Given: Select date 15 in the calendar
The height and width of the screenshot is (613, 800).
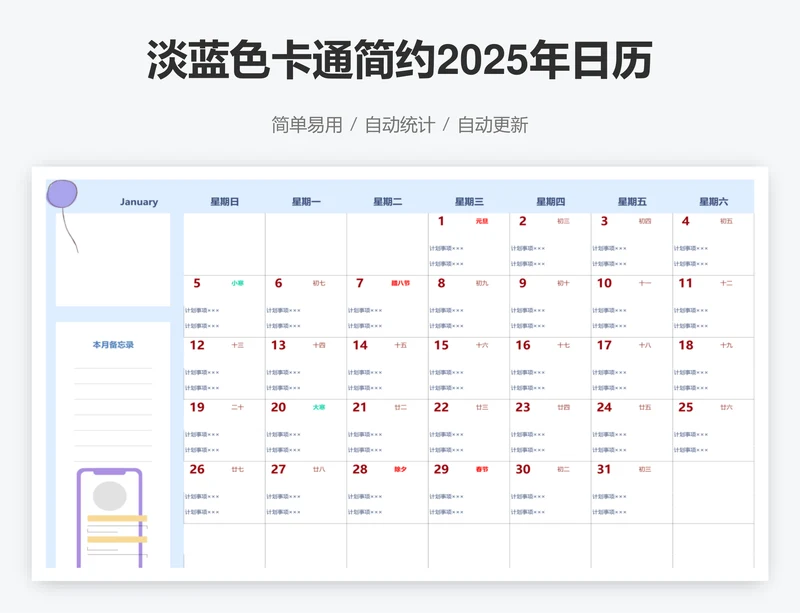Looking at the screenshot, I should pyautogui.click(x=441, y=346).
